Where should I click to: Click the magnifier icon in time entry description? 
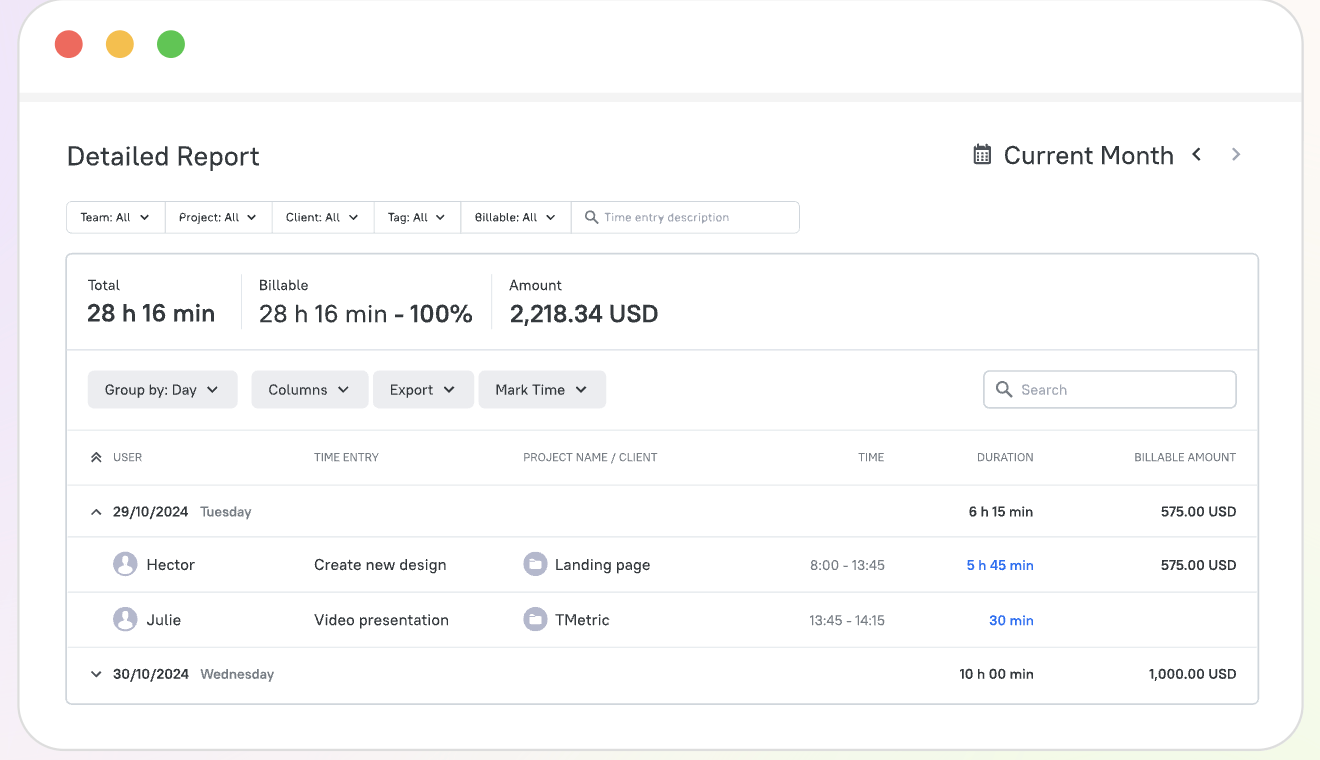tap(591, 217)
